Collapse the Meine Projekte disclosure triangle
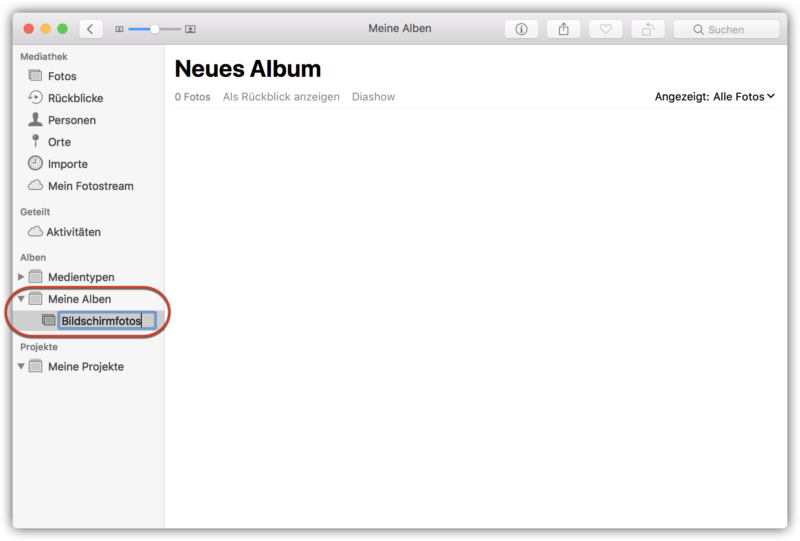800x541 pixels. coord(21,366)
